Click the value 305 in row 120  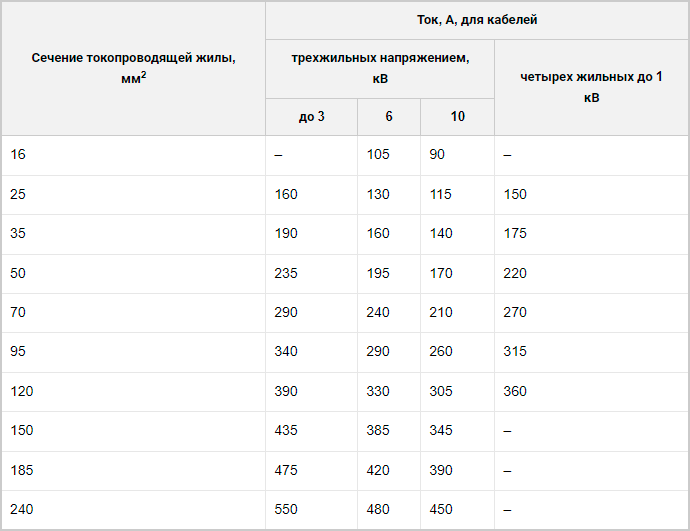click(441, 391)
